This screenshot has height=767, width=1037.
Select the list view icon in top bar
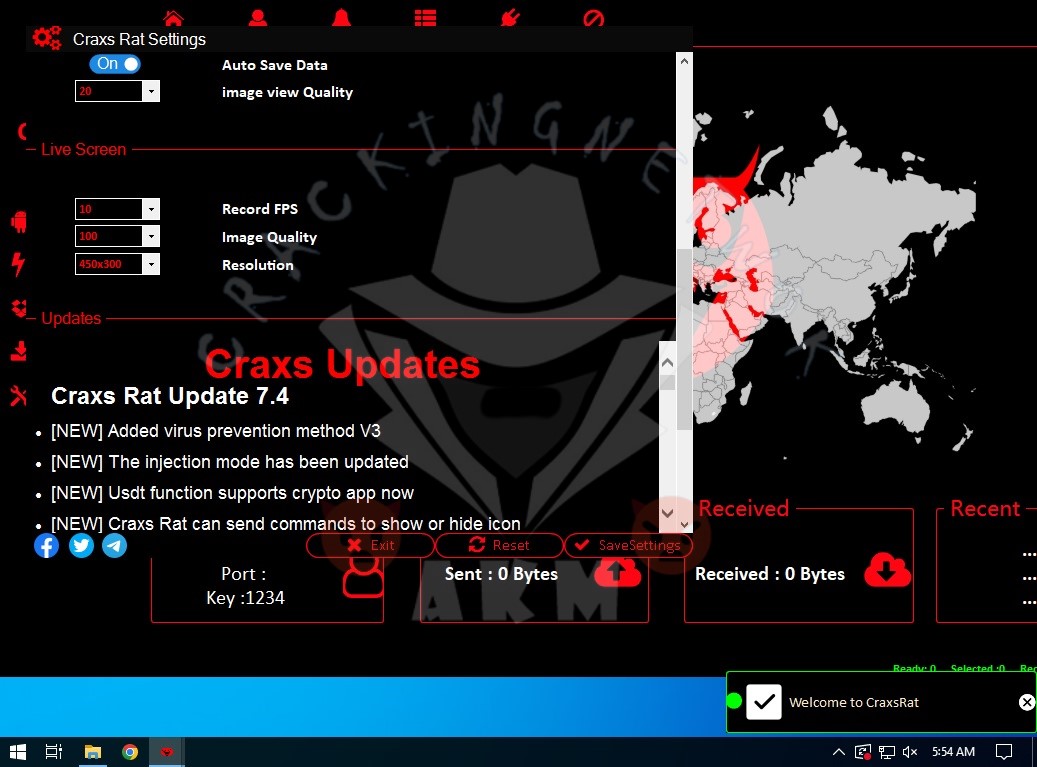point(426,17)
